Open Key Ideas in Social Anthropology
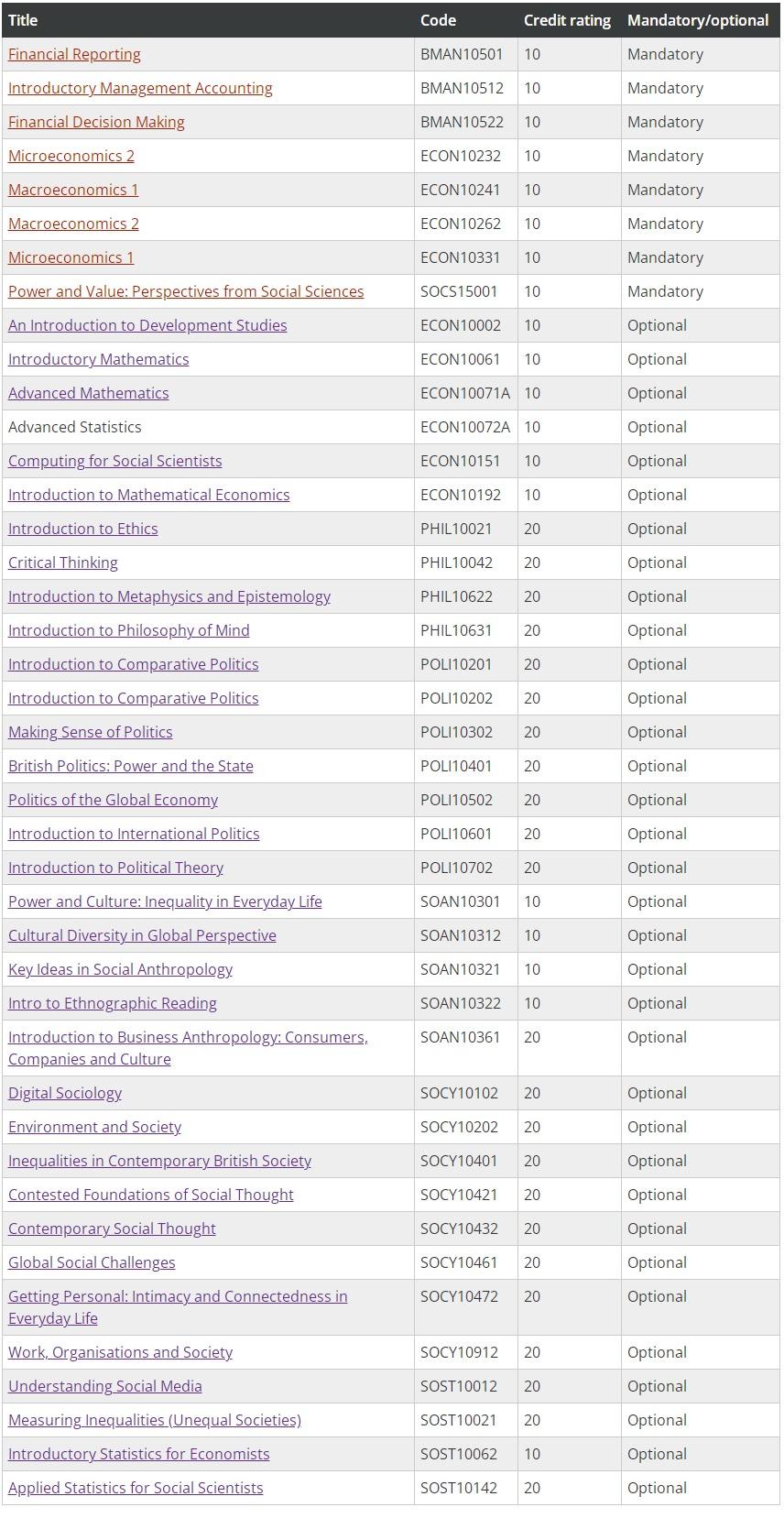784x1518 pixels. click(121, 969)
